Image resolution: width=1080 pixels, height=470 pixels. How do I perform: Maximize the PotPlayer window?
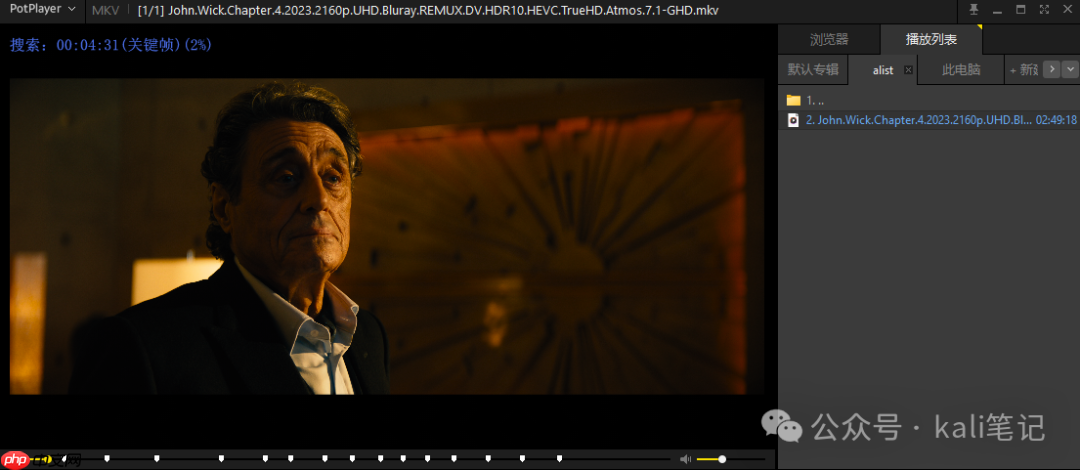tap(1021, 10)
